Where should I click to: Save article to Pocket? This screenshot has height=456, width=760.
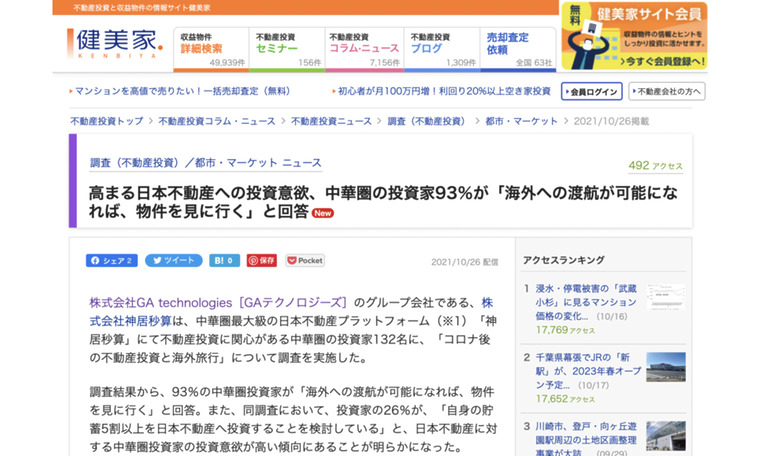tap(305, 260)
